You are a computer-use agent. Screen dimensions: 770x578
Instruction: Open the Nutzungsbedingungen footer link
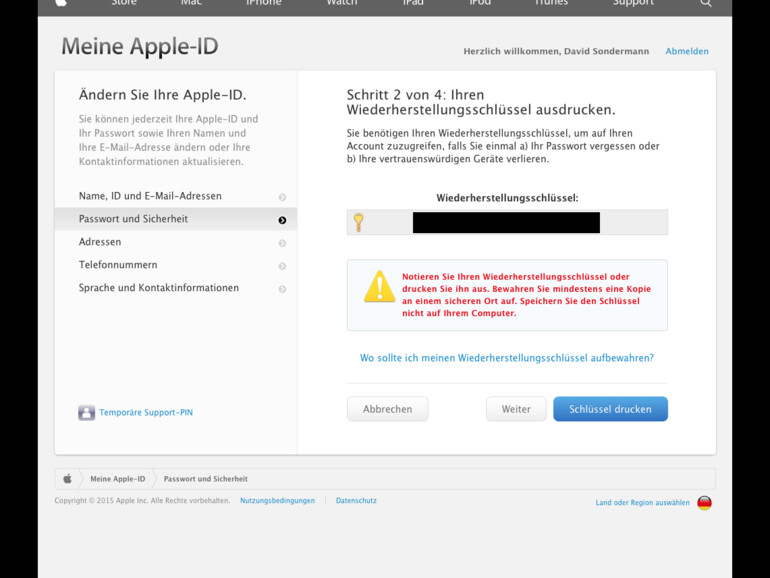pyautogui.click(x=277, y=500)
